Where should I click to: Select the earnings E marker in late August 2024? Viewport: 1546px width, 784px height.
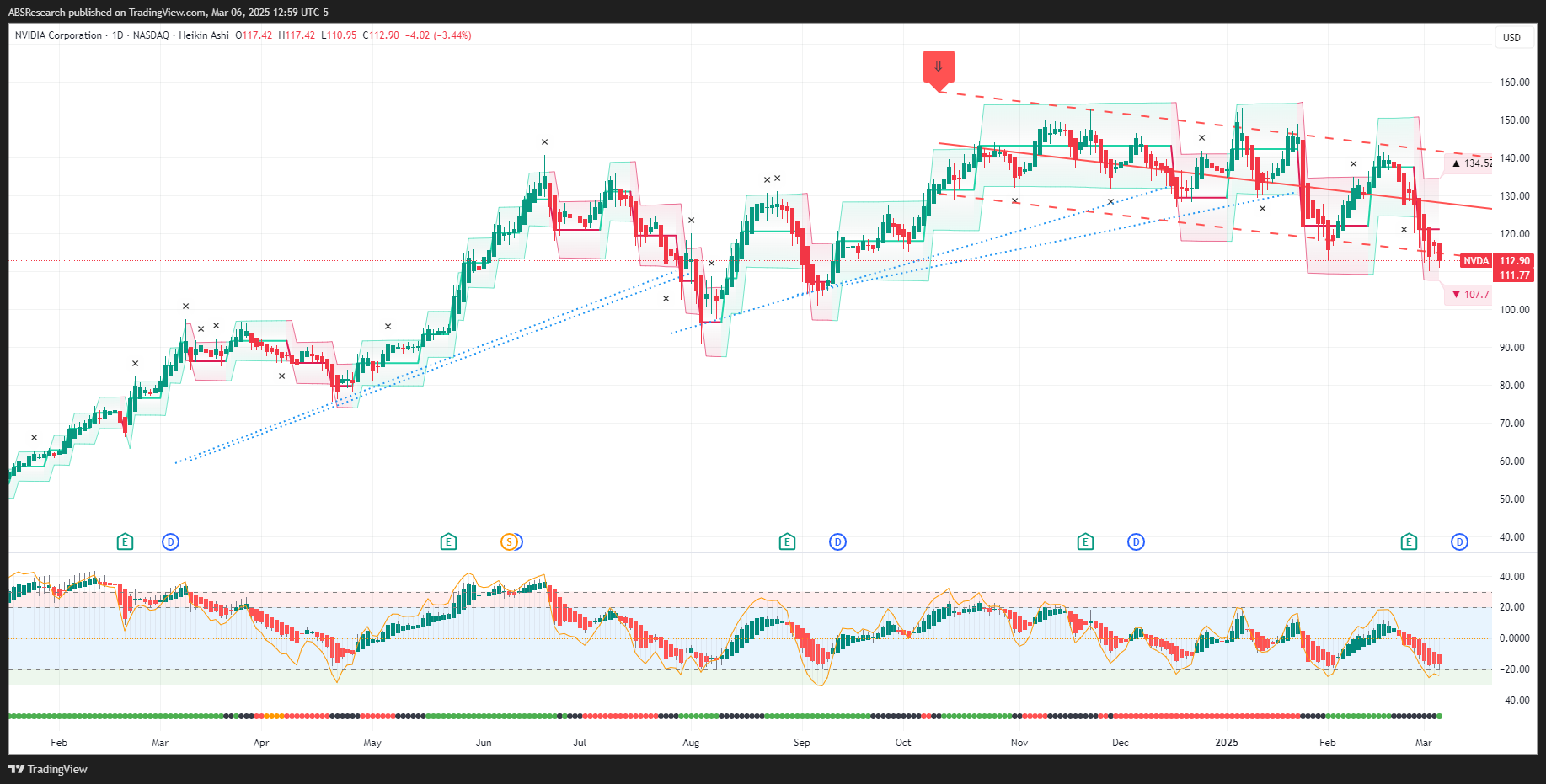click(x=787, y=541)
